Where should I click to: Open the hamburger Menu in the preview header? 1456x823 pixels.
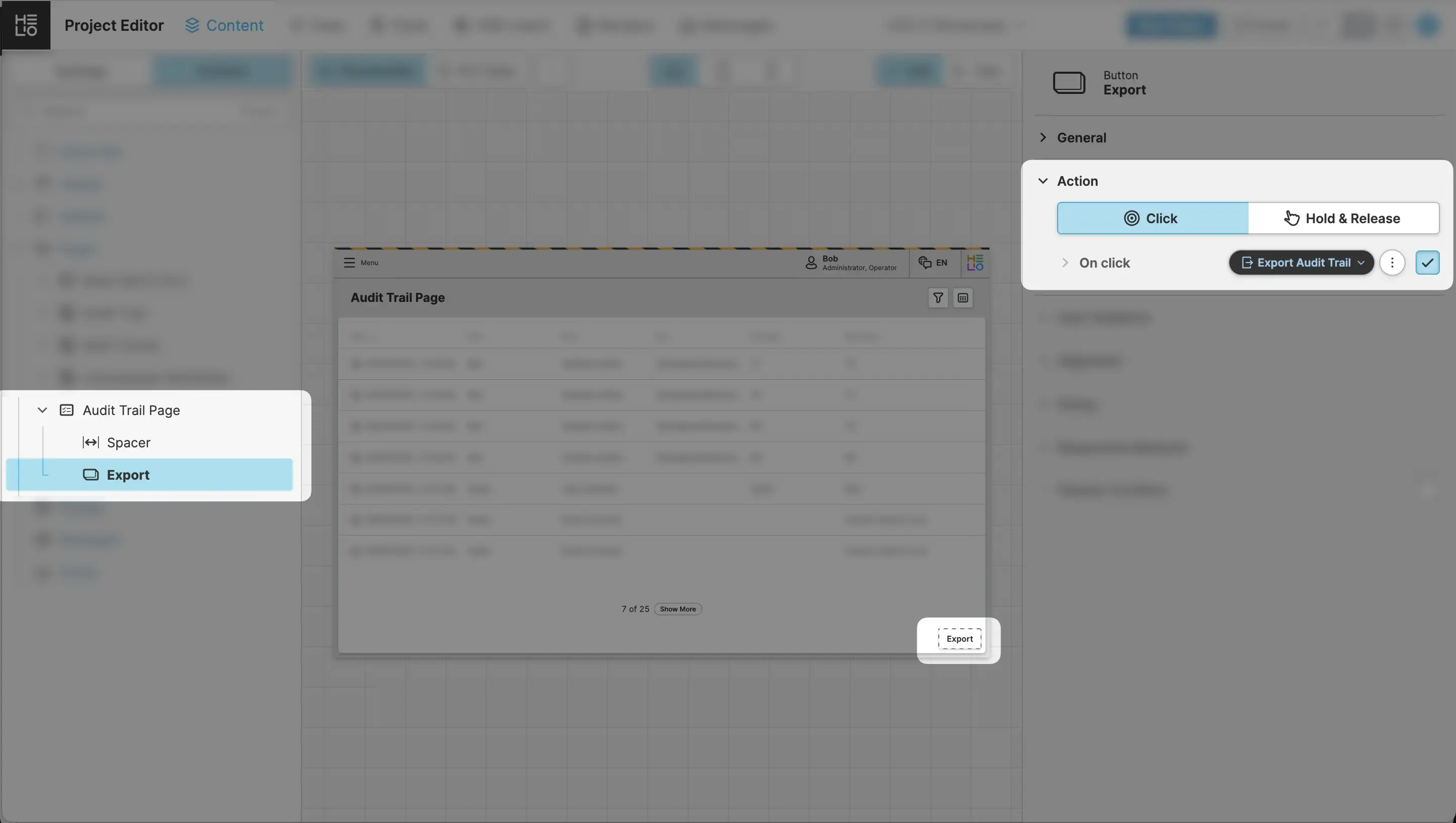(x=350, y=263)
